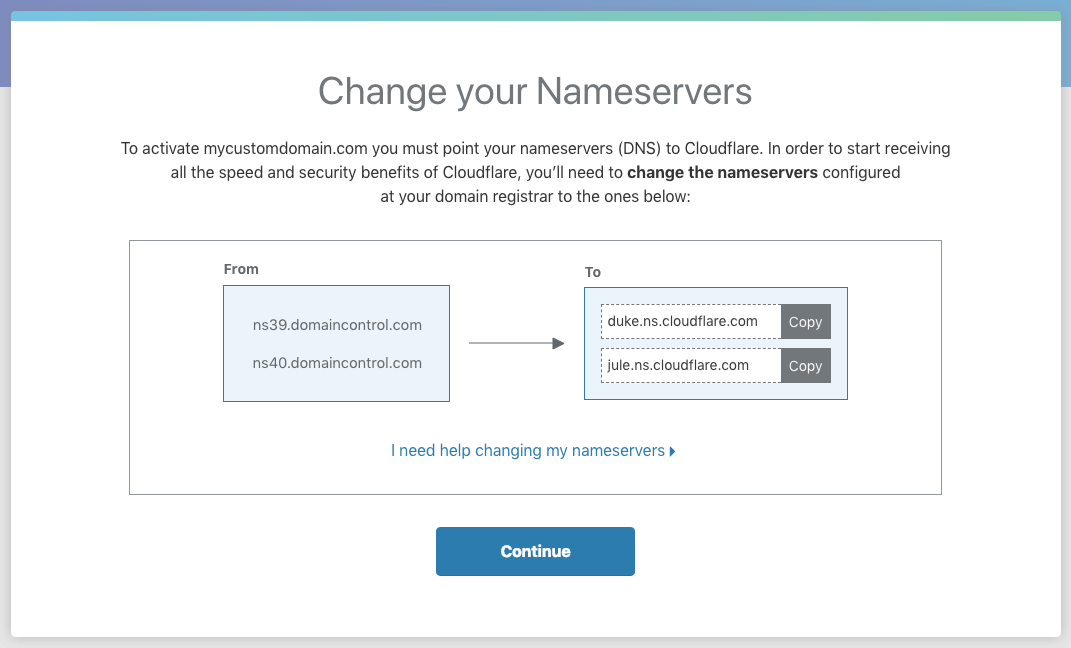Click the ns40.domaincontrol.com text
This screenshot has height=648, width=1071.
(337, 363)
